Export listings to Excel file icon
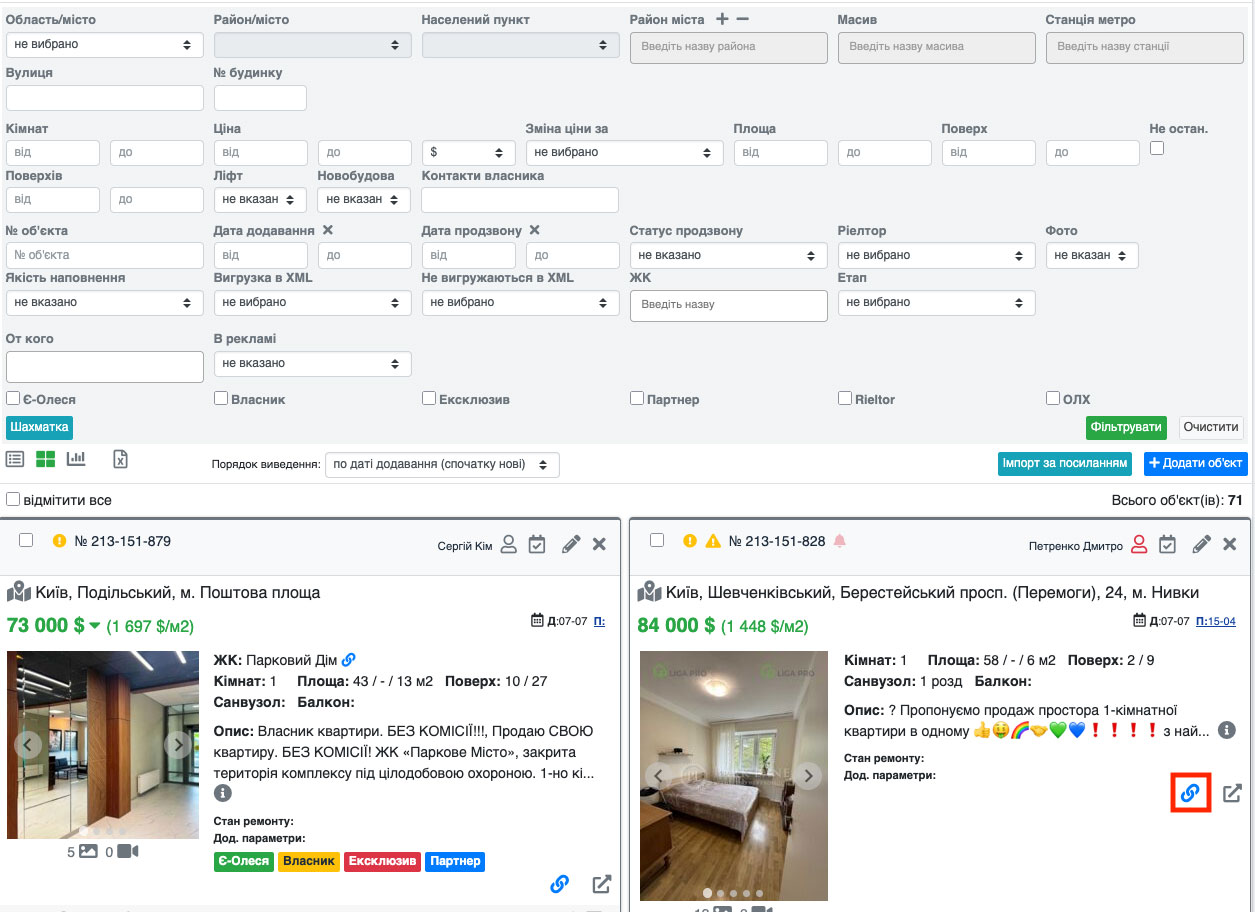The height and width of the screenshot is (912, 1255). point(120,459)
